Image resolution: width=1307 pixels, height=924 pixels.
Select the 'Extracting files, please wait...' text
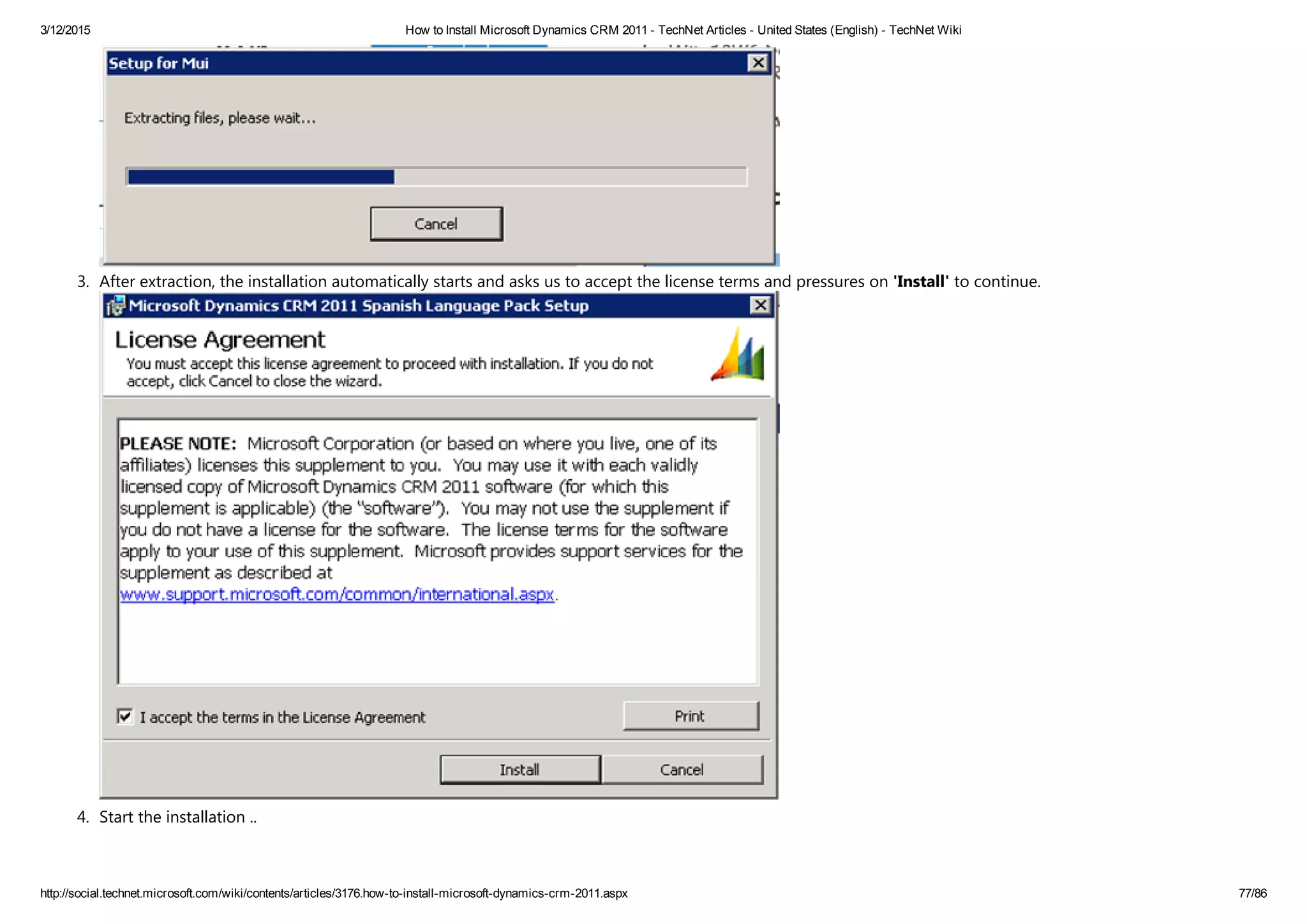click(220, 118)
